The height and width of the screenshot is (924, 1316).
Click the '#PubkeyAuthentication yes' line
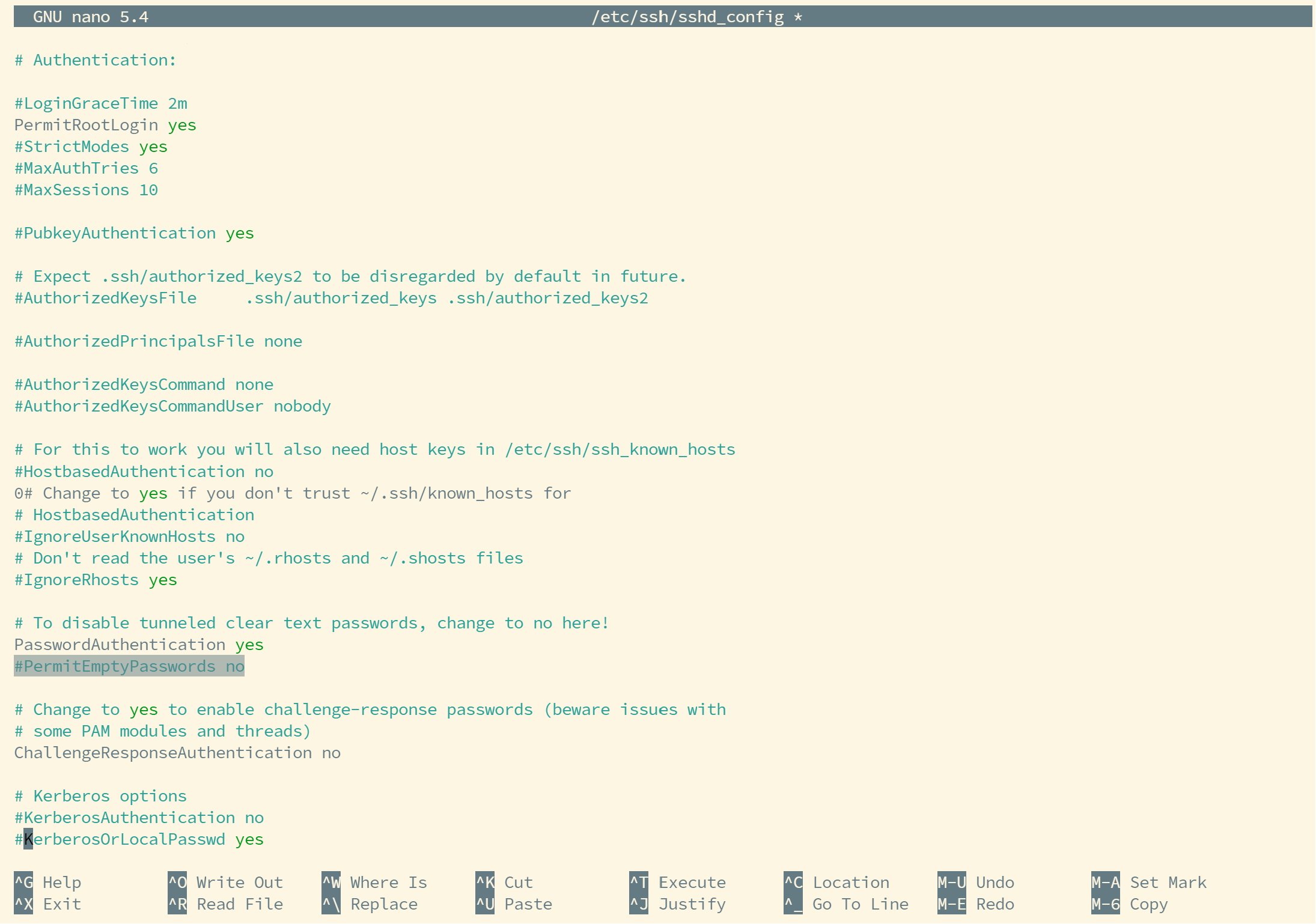pos(135,233)
